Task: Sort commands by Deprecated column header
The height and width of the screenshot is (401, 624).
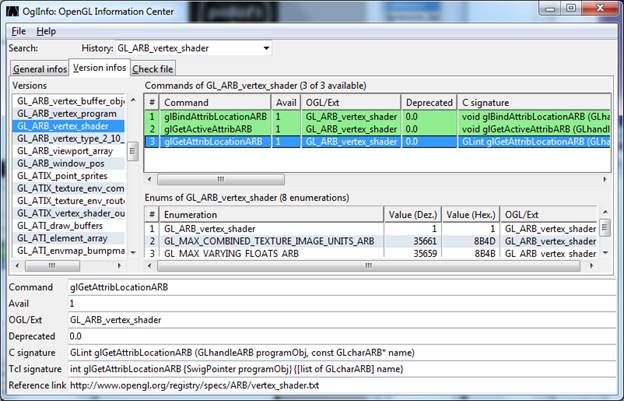Action: pyautogui.click(x=429, y=102)
